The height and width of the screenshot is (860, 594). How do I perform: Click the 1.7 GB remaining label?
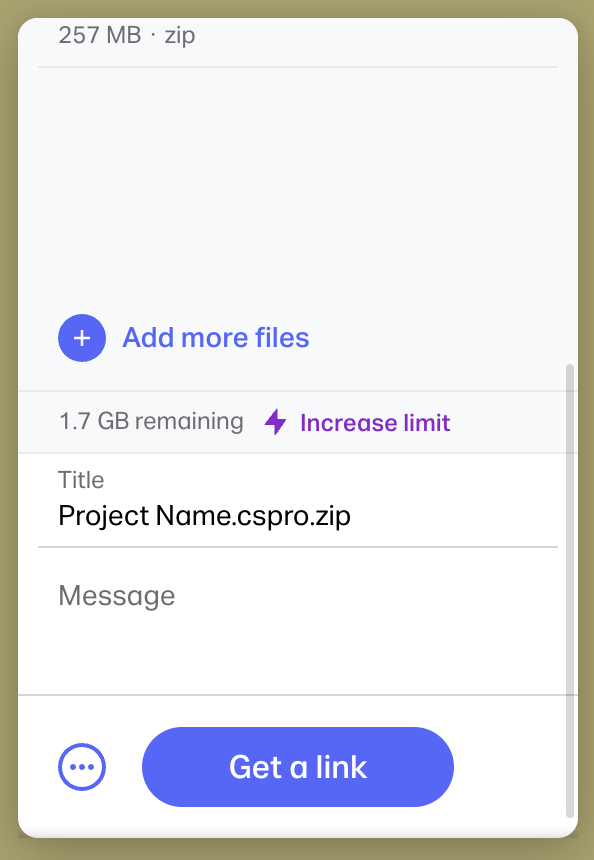(151, 422)
